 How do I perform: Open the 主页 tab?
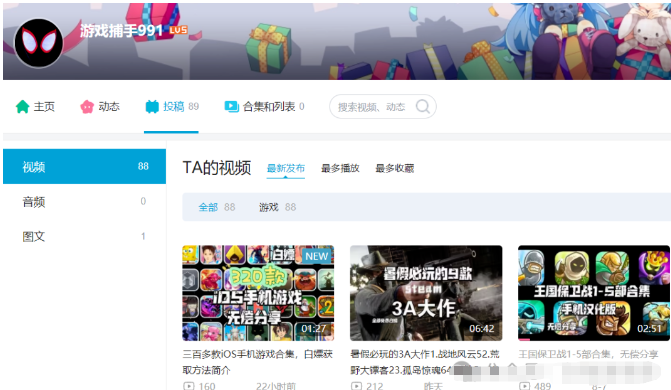(x=35, y=107)
